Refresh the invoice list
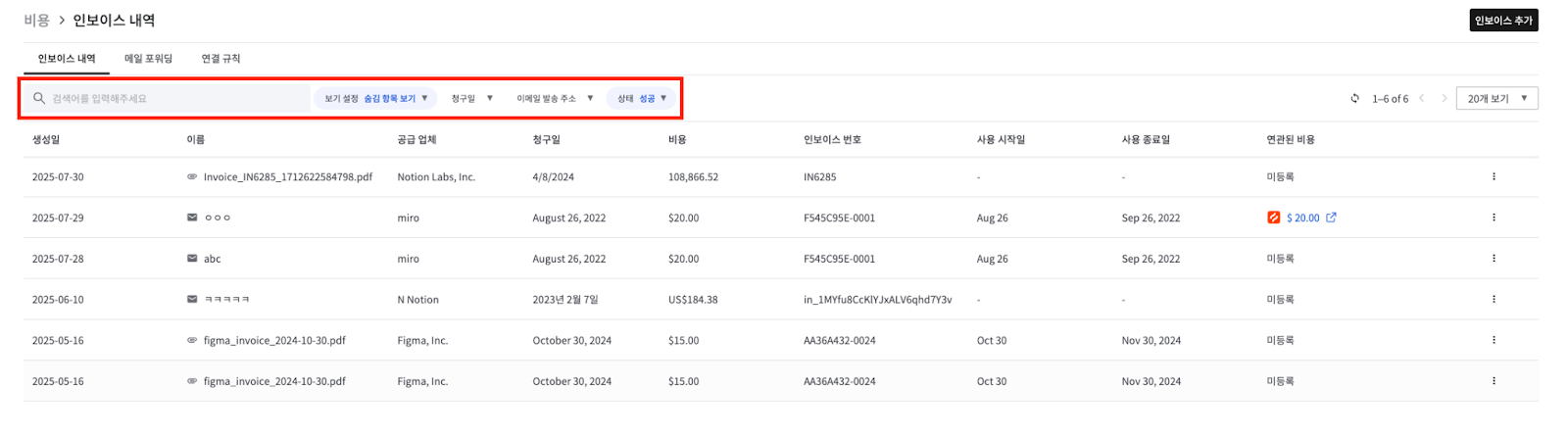1568x437 pixels. [1354, 98]
